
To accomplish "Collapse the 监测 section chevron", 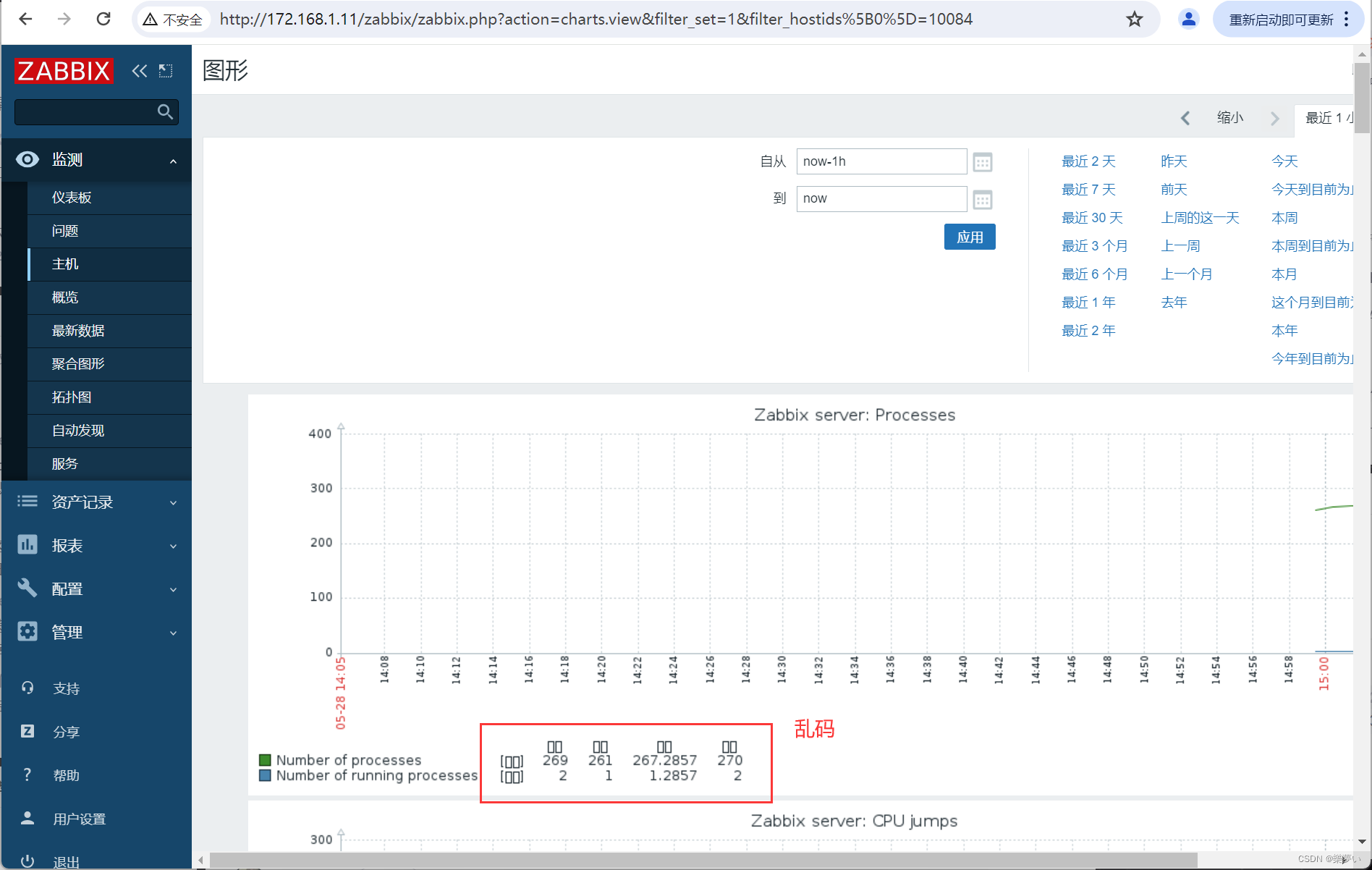I will click(x=173, y=161).
